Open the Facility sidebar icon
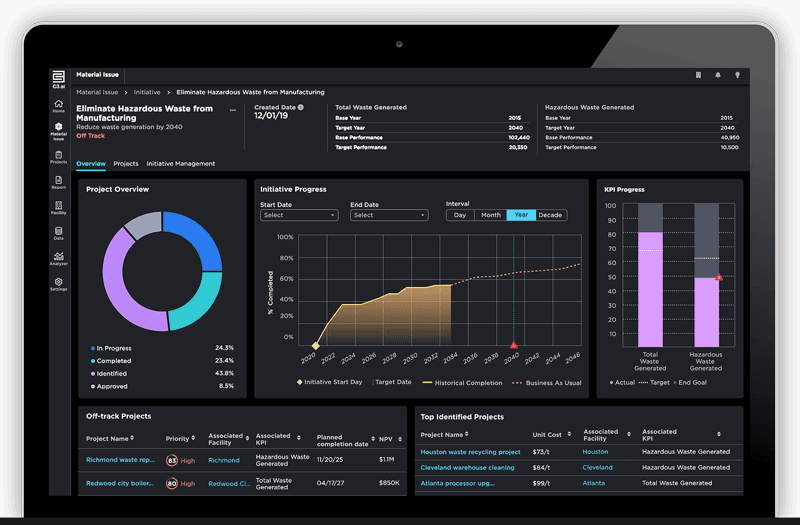Screen dimensions: 800x525 coord(59,207)
